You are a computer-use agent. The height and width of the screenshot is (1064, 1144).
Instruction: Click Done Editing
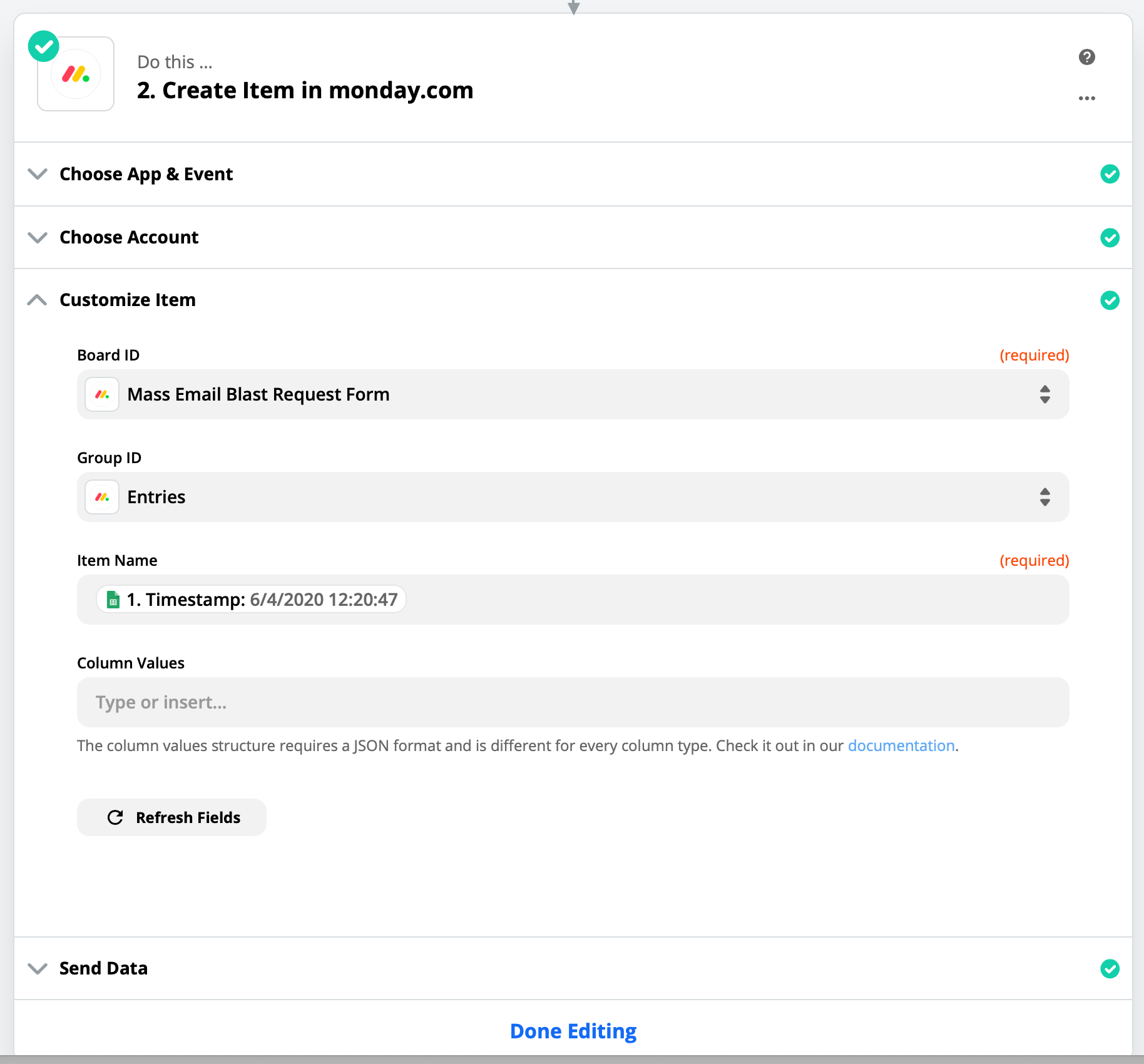(x=573, y=1031)
